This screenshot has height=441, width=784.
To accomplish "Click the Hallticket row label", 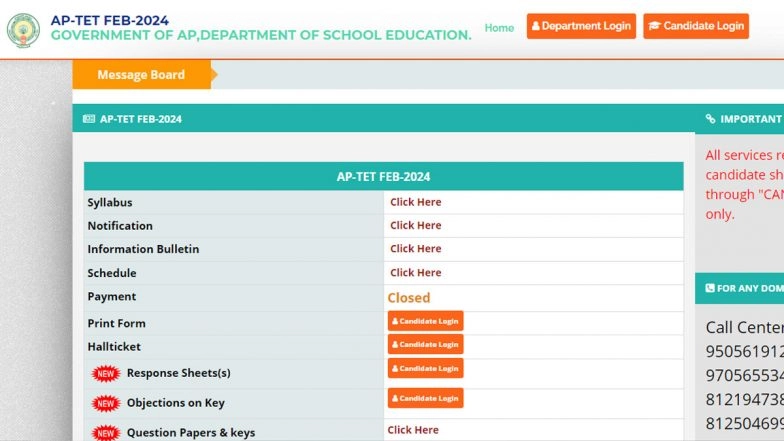I will click(114, 346).
